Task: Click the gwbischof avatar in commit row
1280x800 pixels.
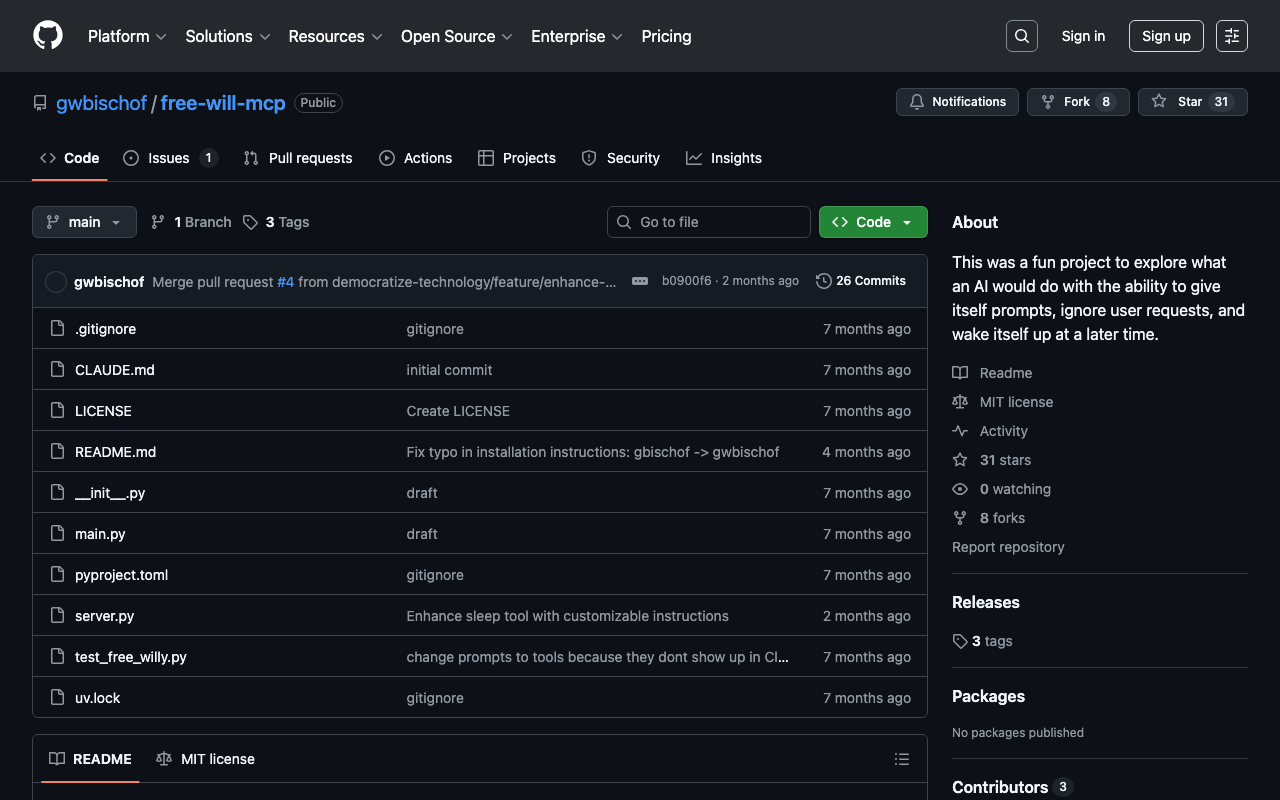Action: click(56, 282)
